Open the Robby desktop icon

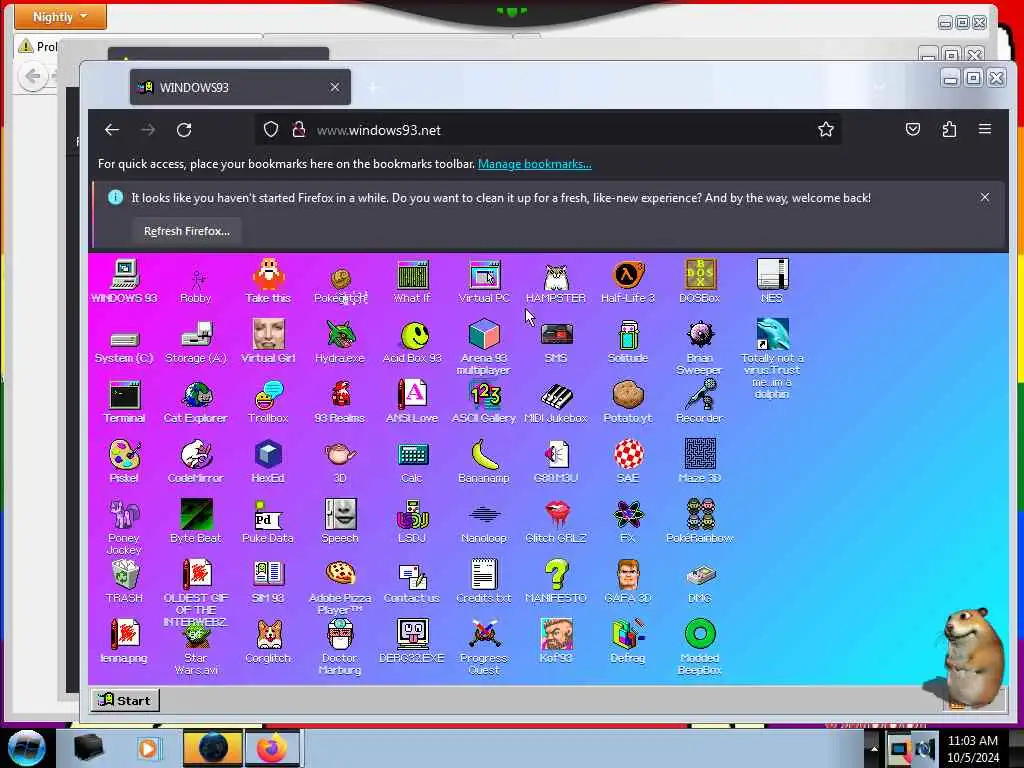point(196,282)
